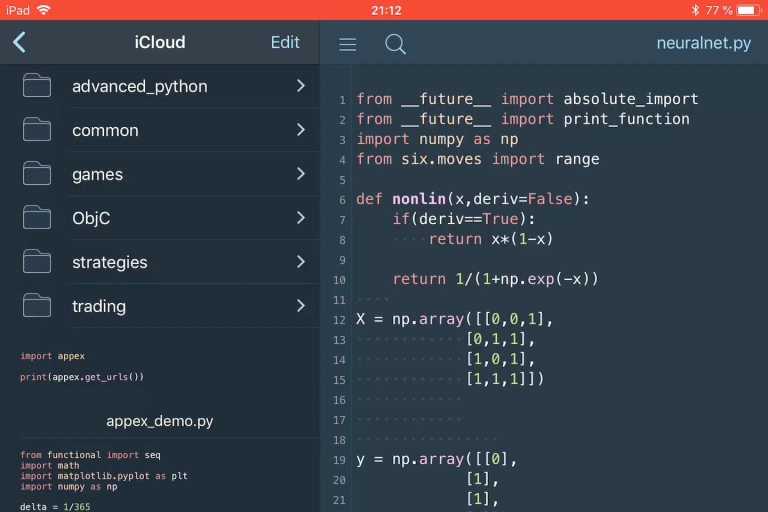
Task: Expand common using its chevron
Action: click(x=301, y=130)
